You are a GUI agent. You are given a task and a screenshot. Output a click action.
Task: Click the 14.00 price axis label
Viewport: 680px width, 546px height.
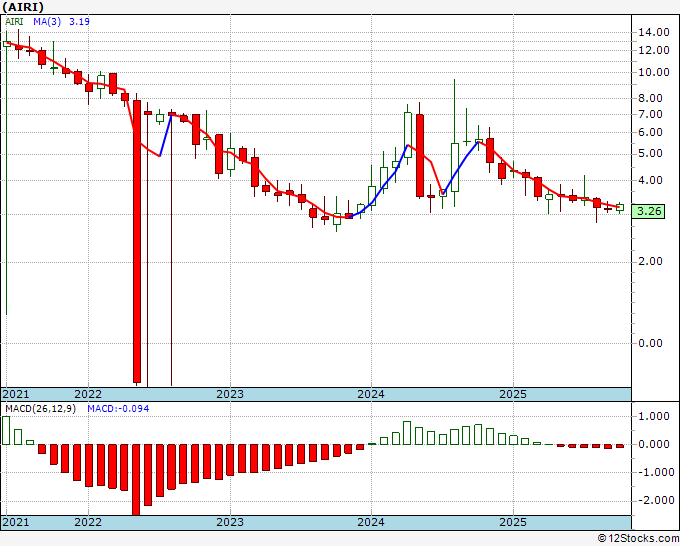tap(654, 32)
